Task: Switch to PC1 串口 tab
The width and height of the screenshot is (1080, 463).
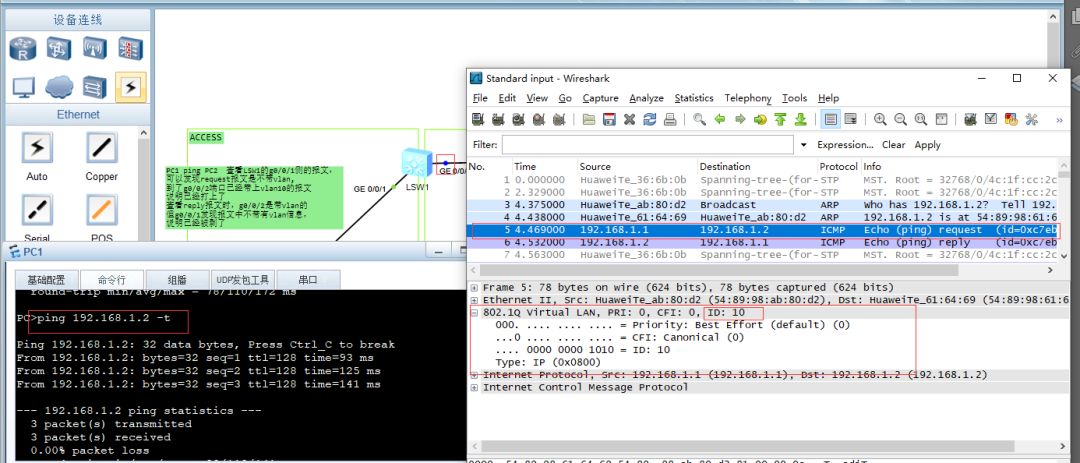Action: (308, 280)
